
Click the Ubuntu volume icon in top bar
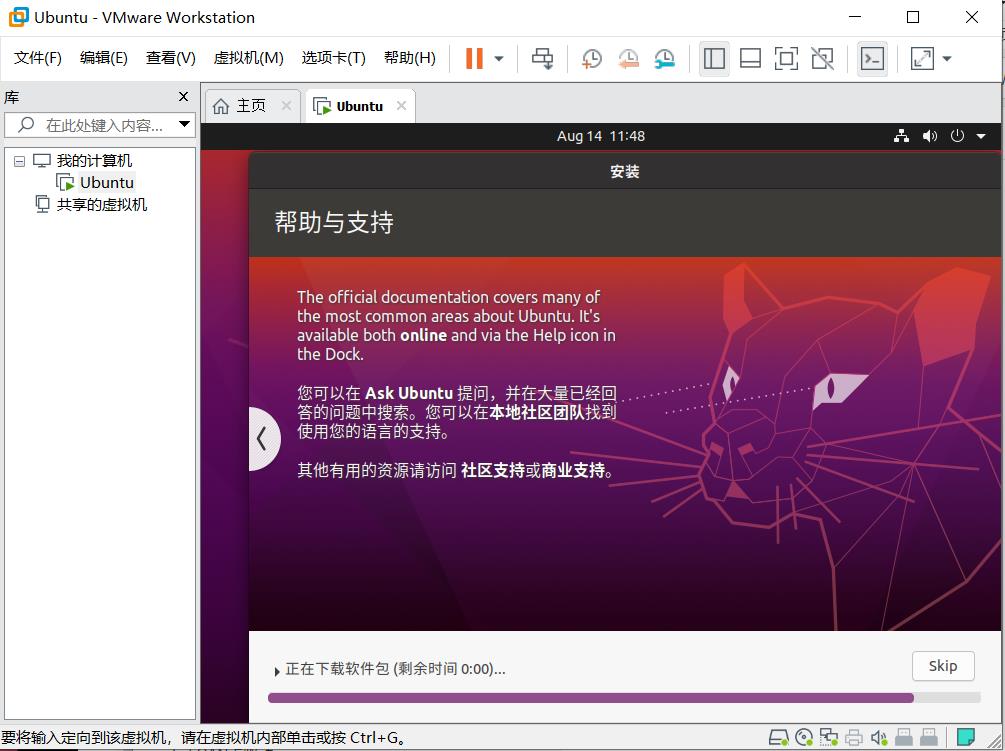(929, 136)
